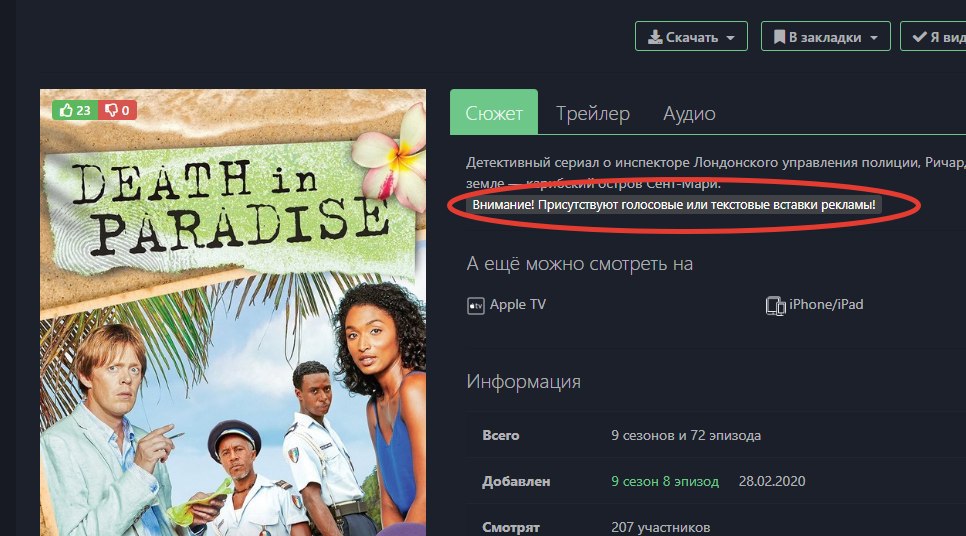The height and width of the screenshot is (536, 966).
Task: Switch to the Сюжет tab
Action: (494, 112)
